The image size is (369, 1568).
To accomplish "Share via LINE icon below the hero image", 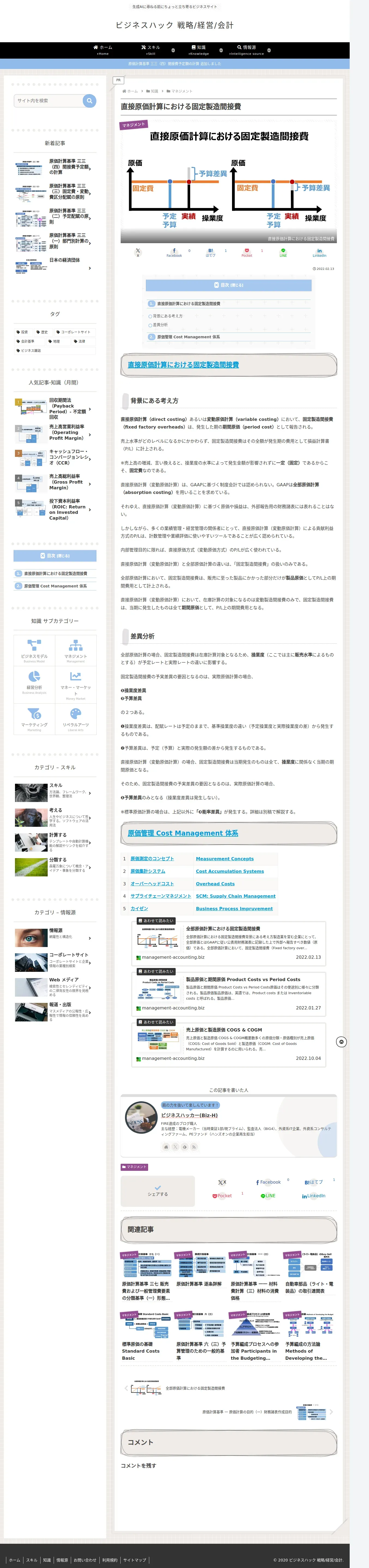I will 283,253.
